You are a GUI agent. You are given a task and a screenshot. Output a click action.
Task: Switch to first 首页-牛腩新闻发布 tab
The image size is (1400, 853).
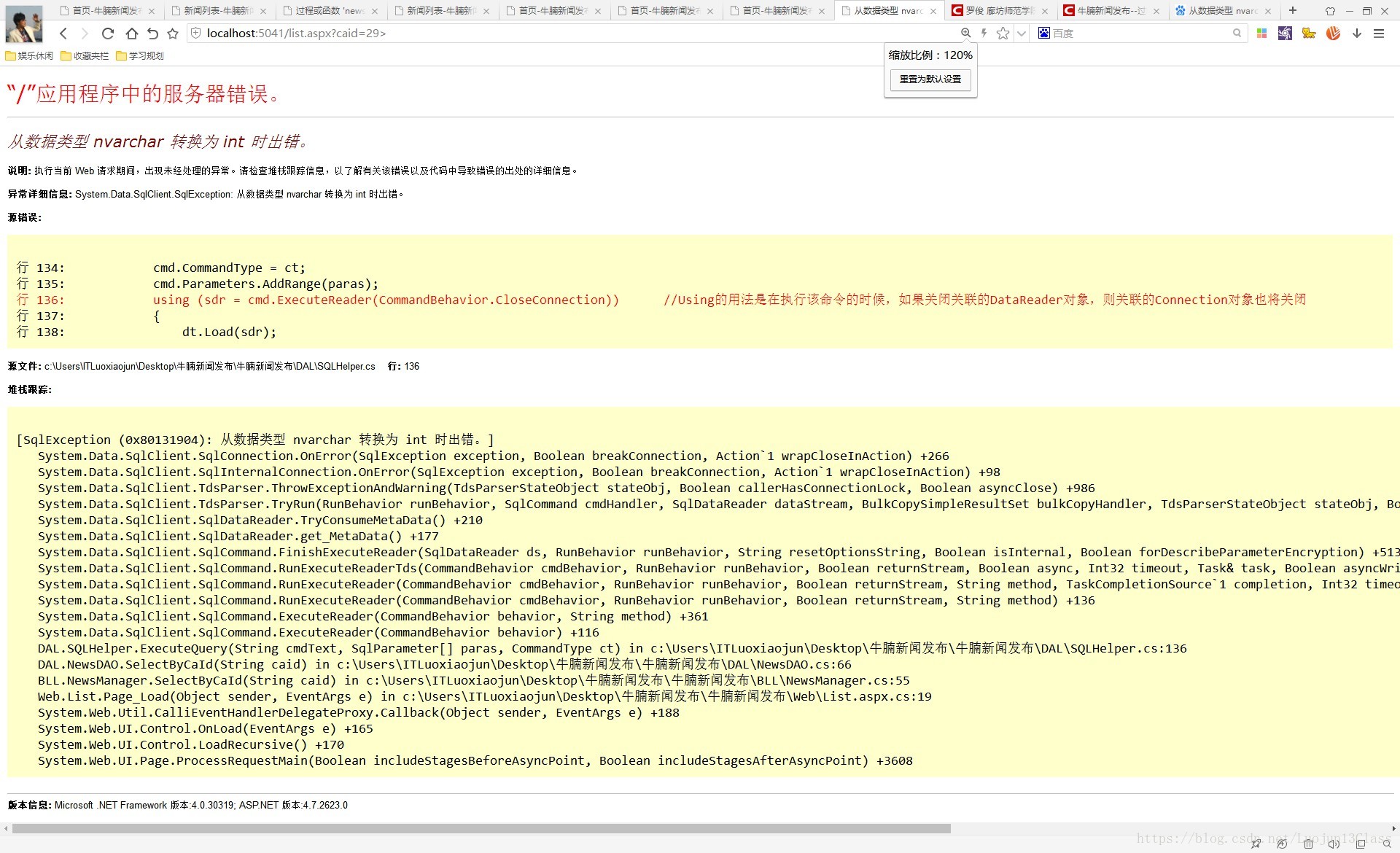pos(106,11)
